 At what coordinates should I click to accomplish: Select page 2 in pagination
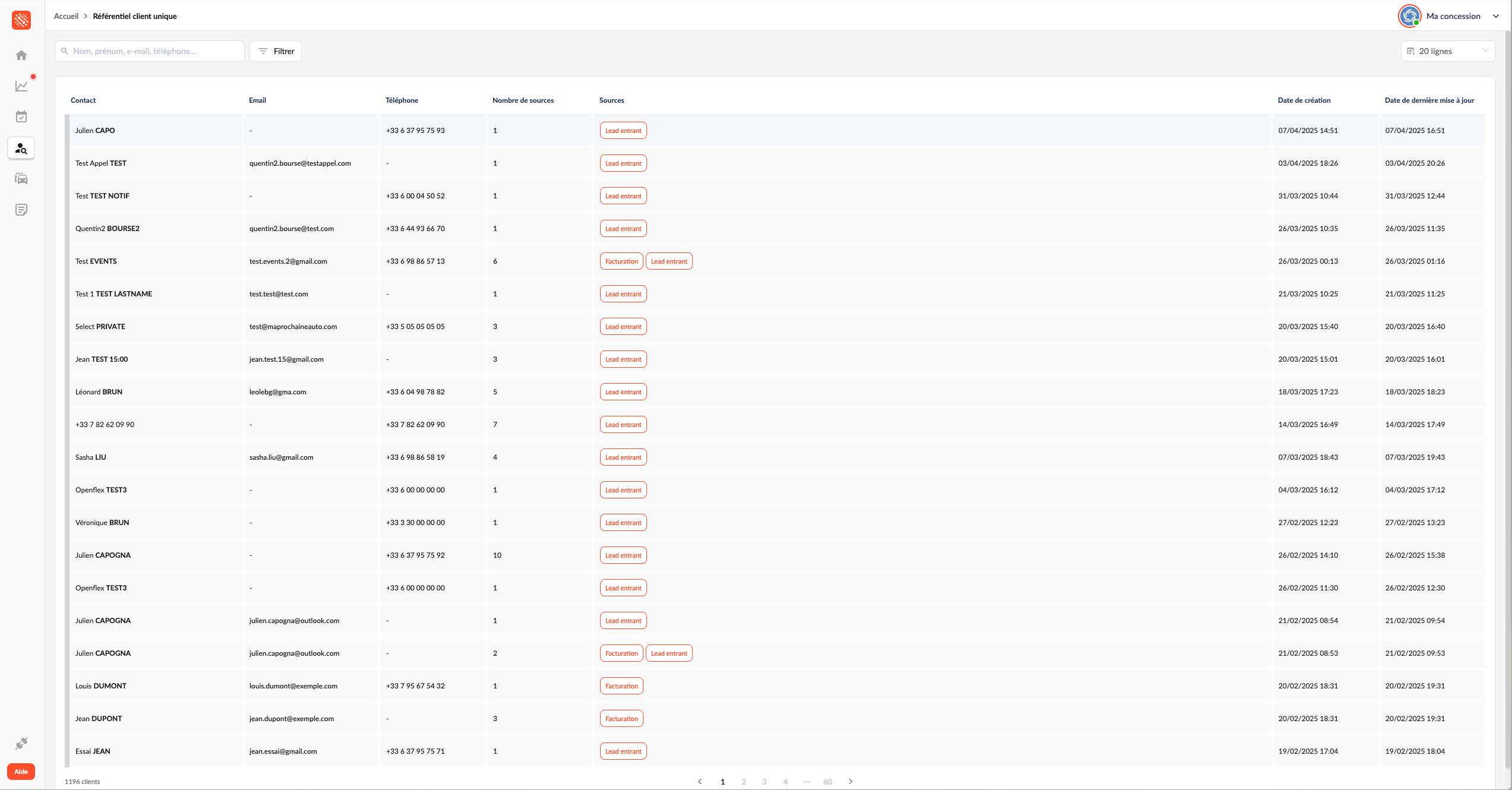[744, 782]
